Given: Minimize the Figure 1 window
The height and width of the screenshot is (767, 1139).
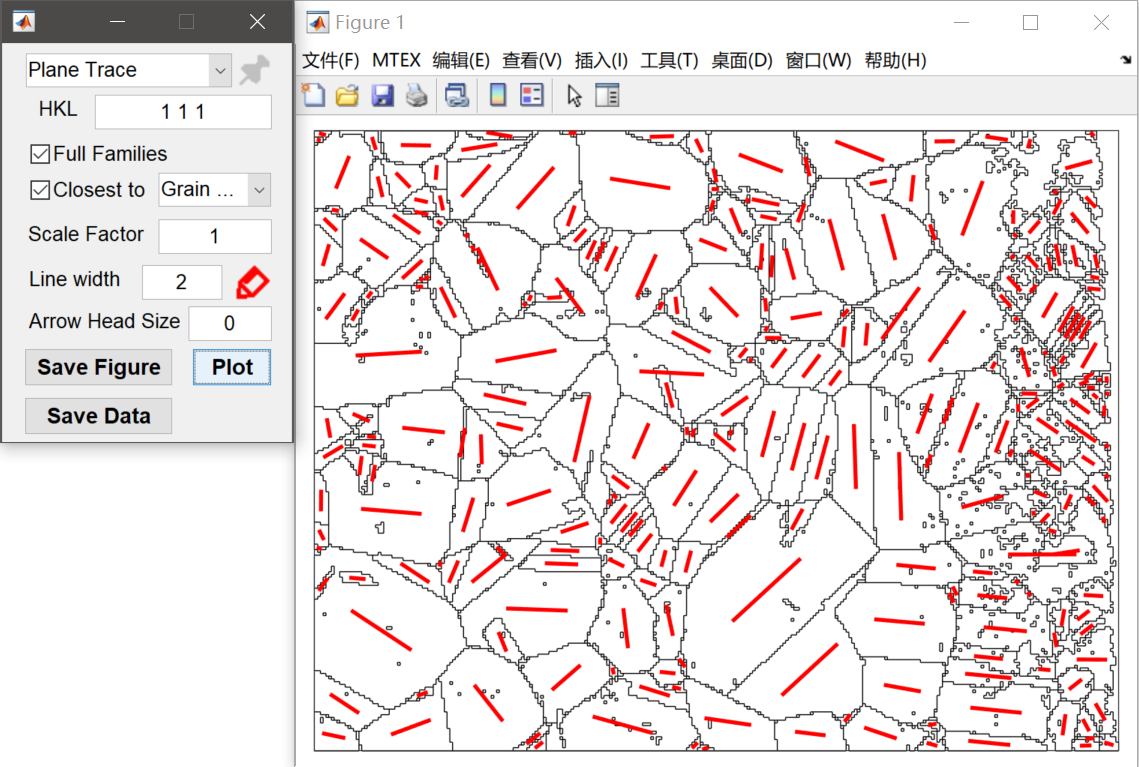Looking at the screenshot, I should click(961, 23).
